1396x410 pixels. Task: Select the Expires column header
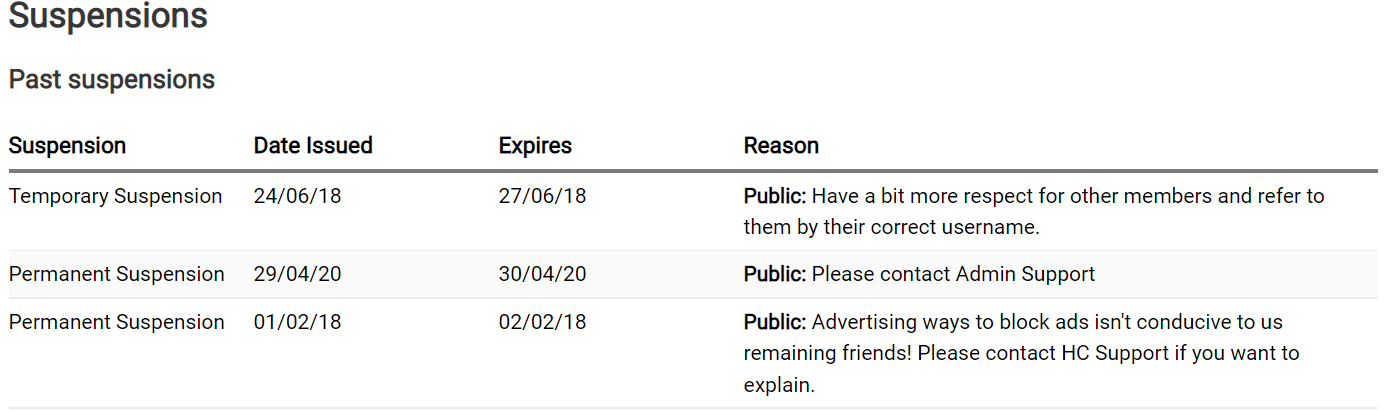[x=535, y=145]
